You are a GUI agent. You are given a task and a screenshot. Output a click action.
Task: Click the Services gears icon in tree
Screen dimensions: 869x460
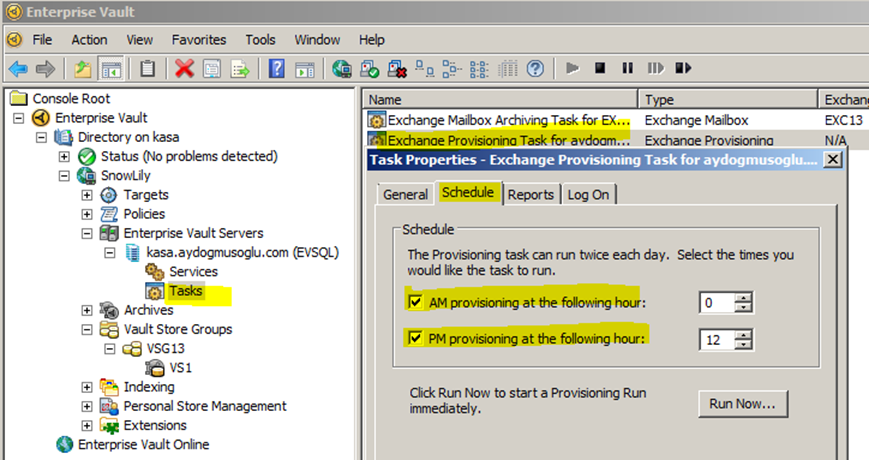click(154, 272)
